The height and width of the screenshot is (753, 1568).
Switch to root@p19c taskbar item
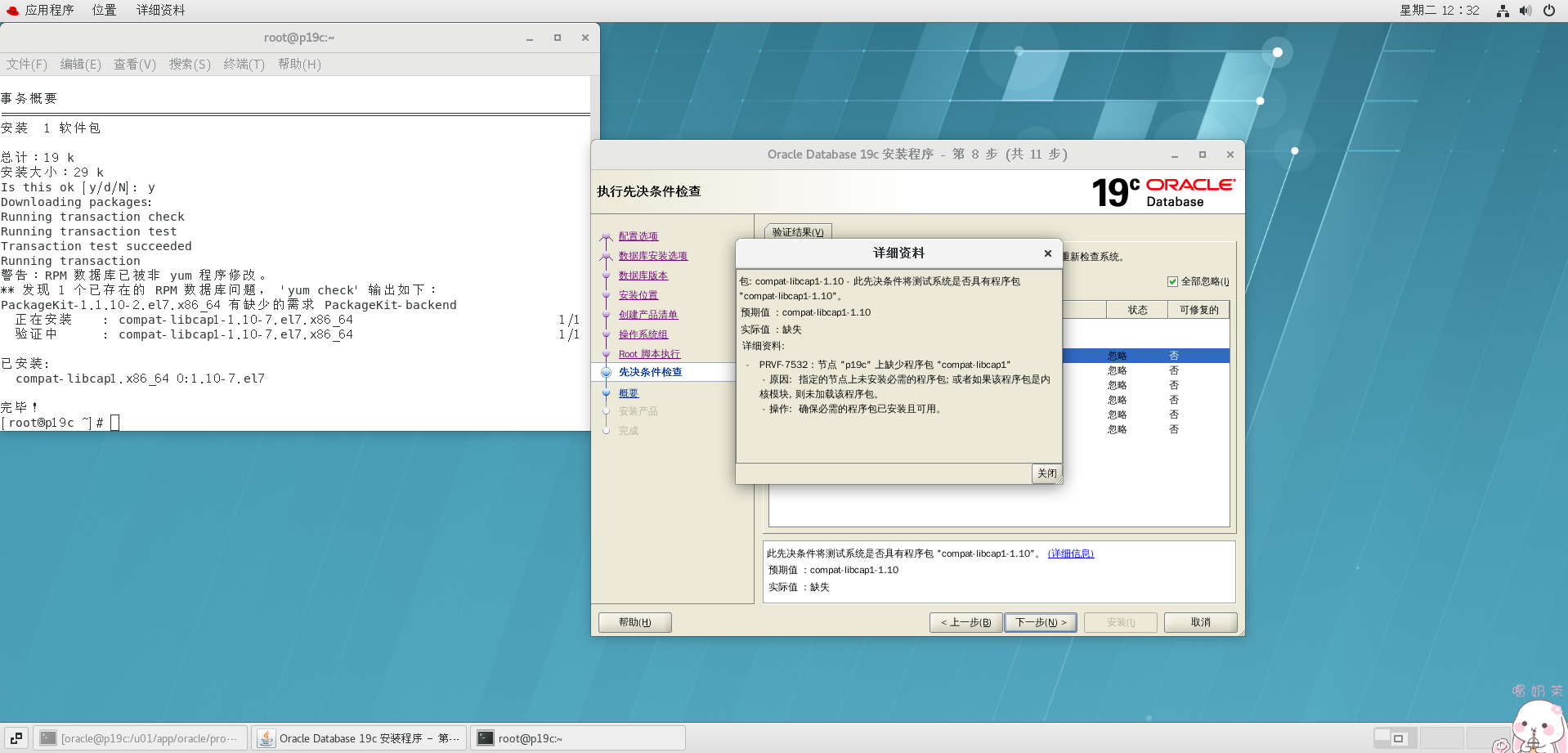click(x=577, y=738)
